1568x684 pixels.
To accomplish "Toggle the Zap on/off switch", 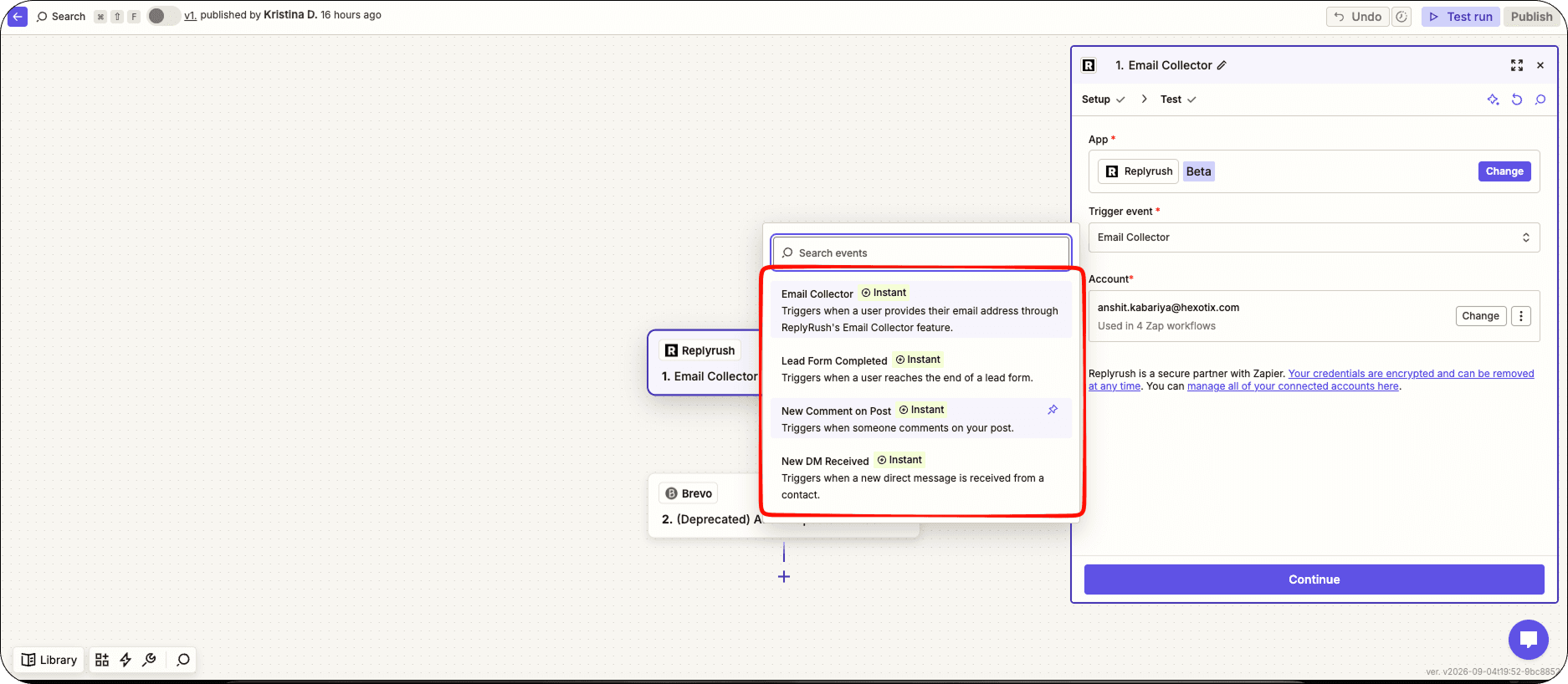I will point(163,16).
